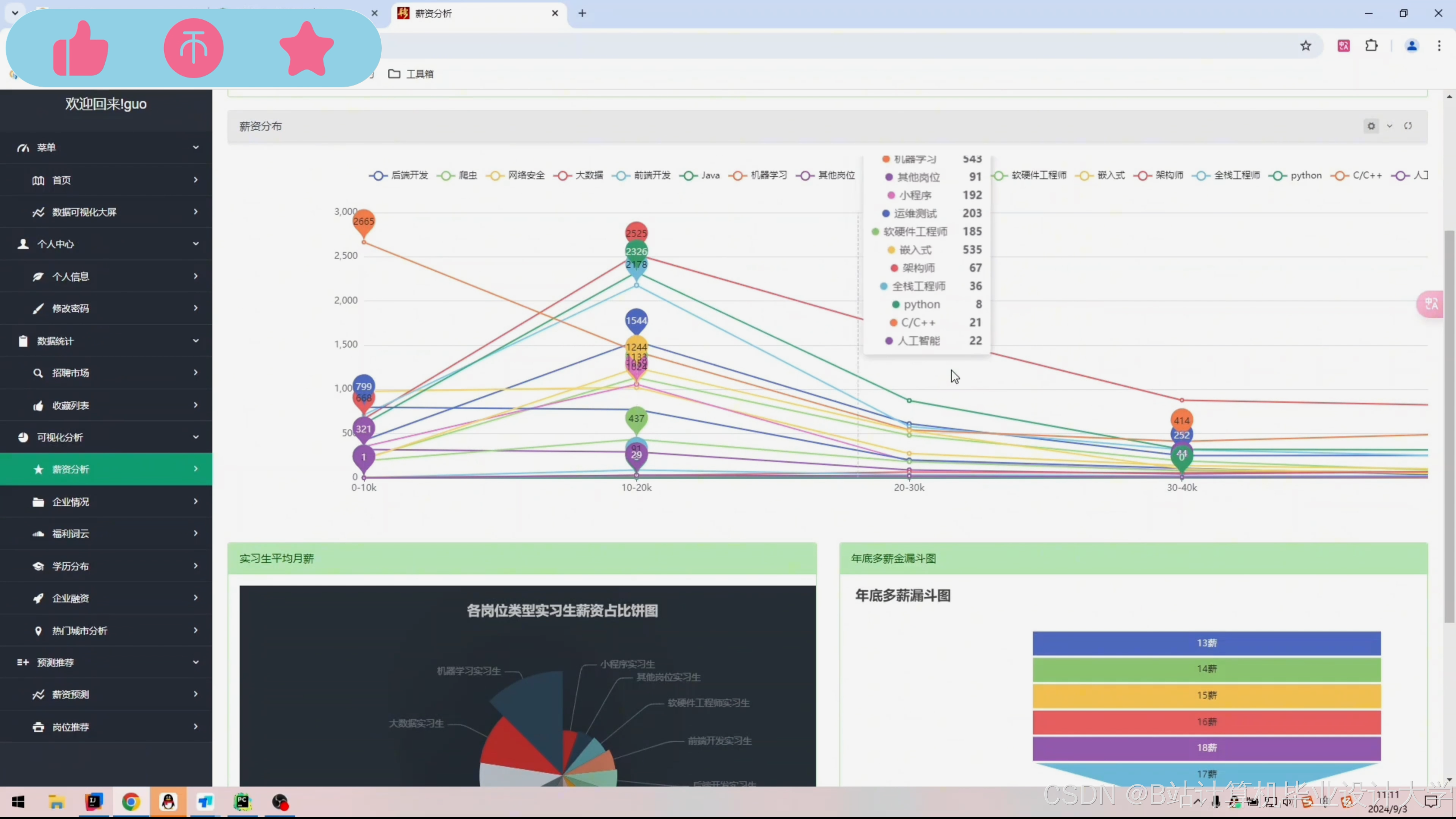This screenshot has width=1456, height=819.
Task: Collapse 薪资分布 panel with chevron arrow
Action: pyautogui.click(x=1389, y=126)
